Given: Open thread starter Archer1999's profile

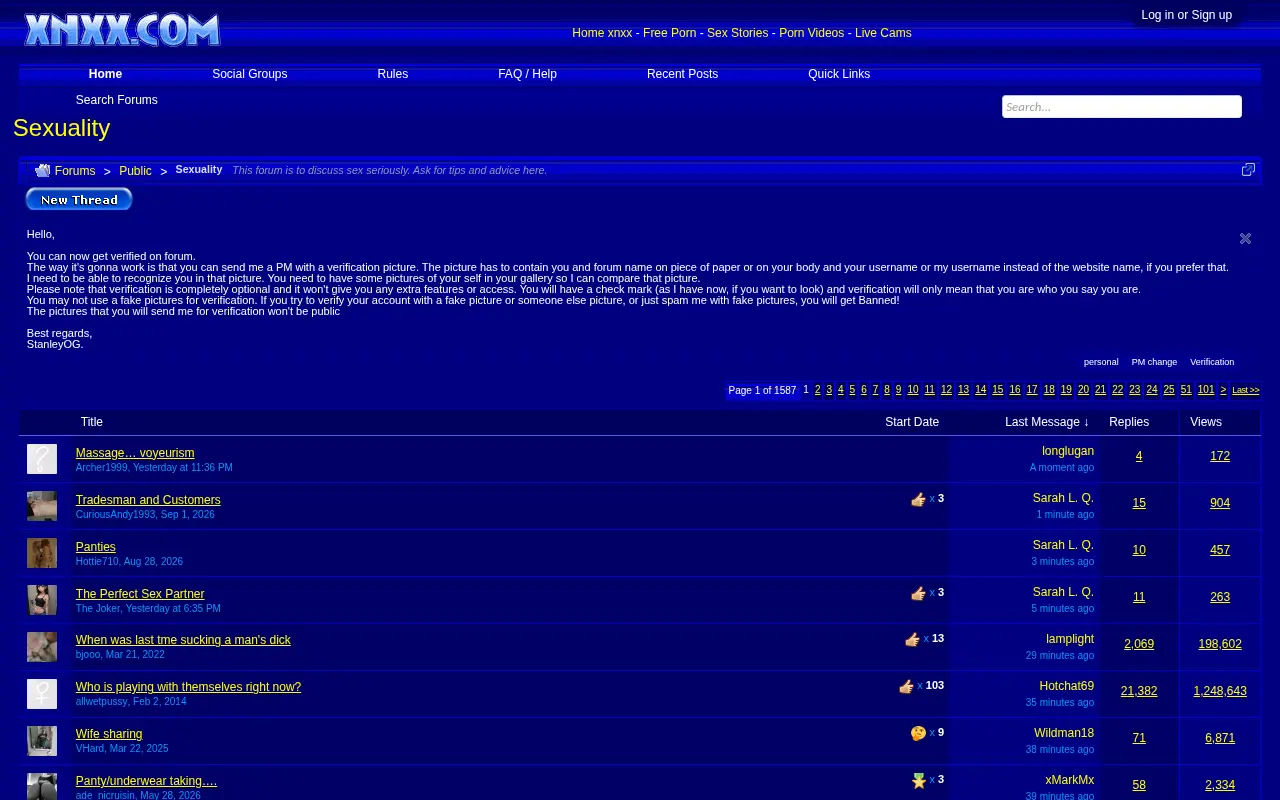Looking at the screenshot, I should pyautogui.click(x=102, y=467).
